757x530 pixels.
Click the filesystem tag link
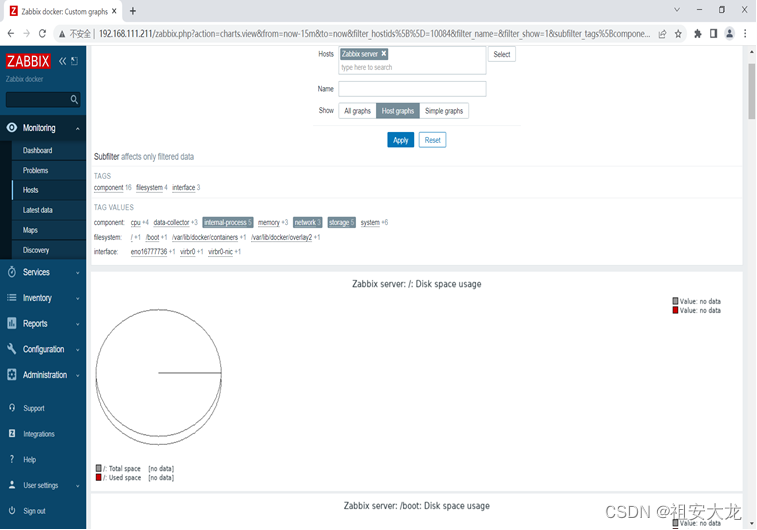[149, 187]
